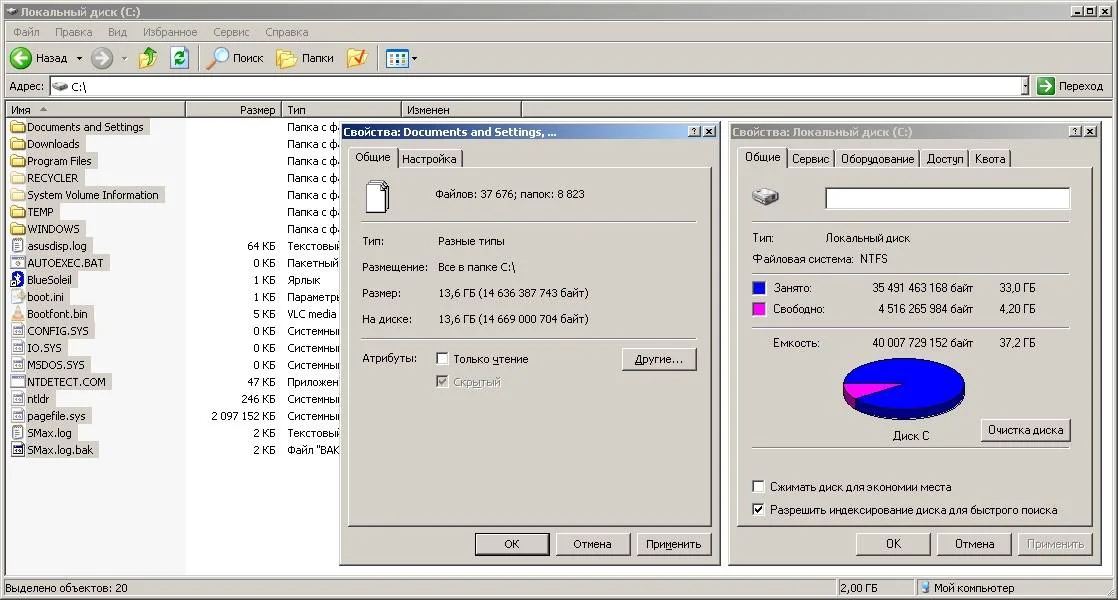Open the View (Вид) menu
Image resolution: width=1118 pixels, height=600 pixels.
(118, 32)
